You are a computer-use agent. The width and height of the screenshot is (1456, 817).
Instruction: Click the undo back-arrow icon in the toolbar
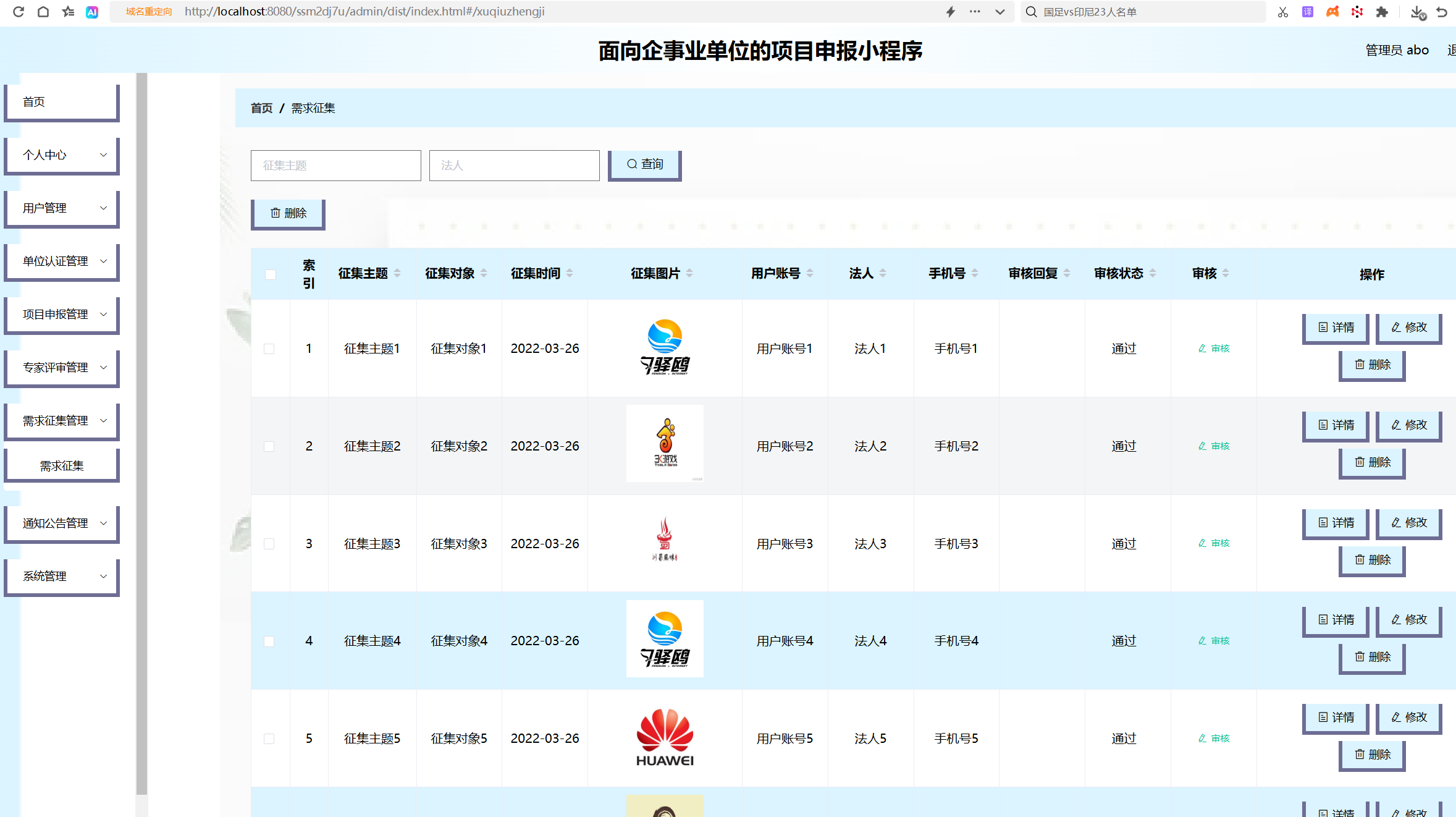[x=1442, y=12]
